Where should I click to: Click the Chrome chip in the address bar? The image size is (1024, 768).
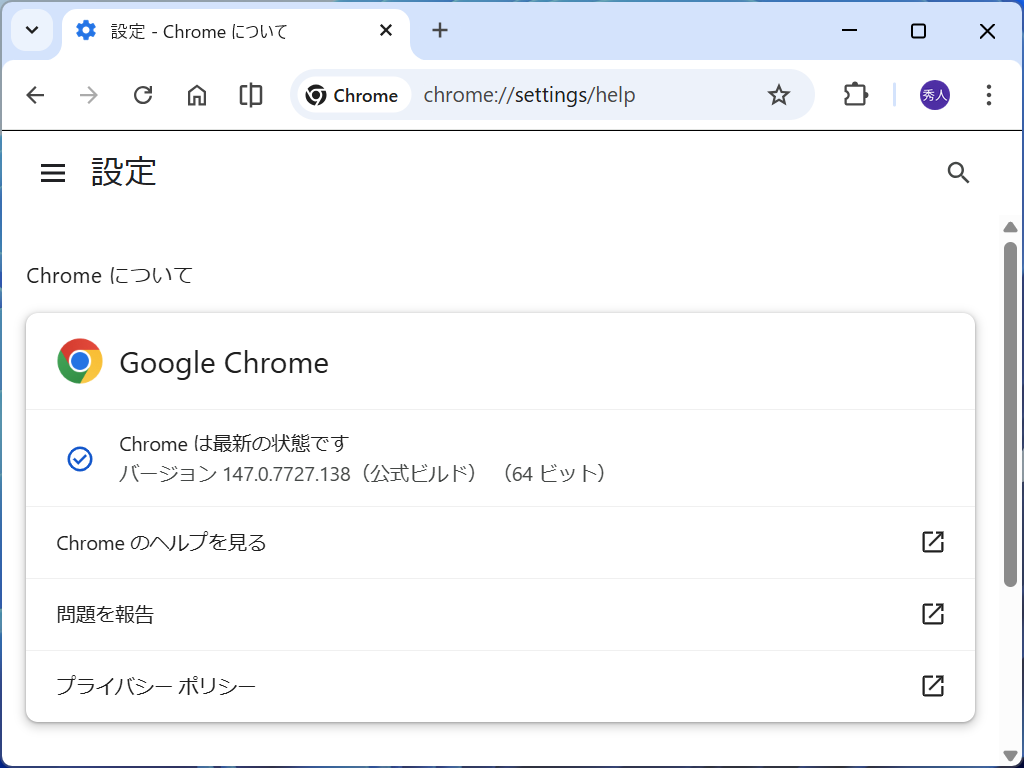[x=352, y=95]
